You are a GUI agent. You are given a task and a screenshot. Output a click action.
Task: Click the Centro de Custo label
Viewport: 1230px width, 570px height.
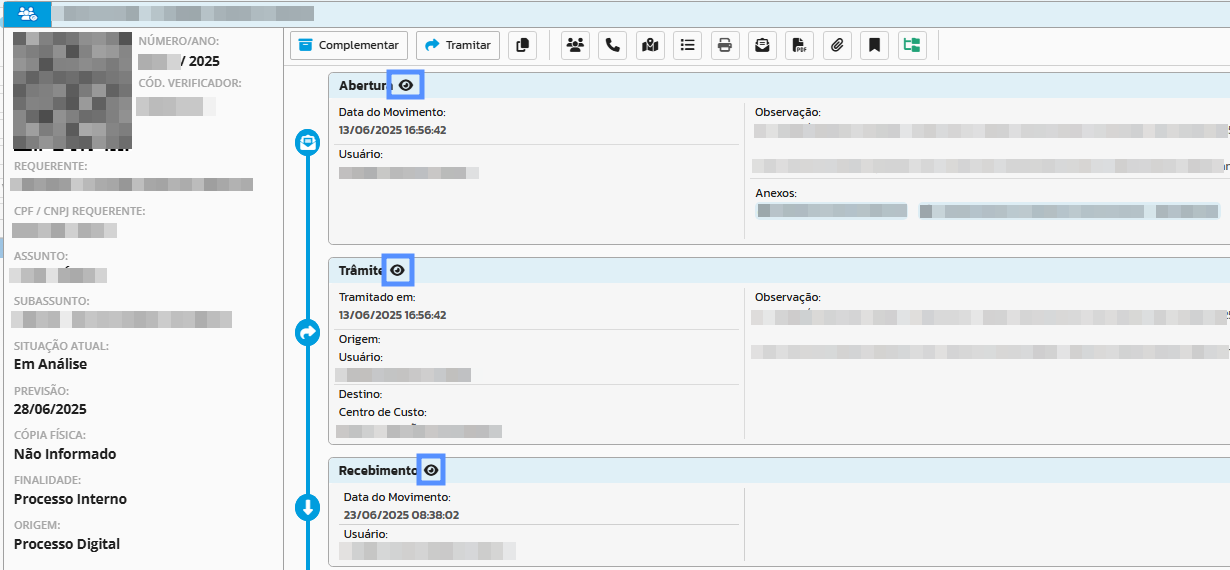383,412
